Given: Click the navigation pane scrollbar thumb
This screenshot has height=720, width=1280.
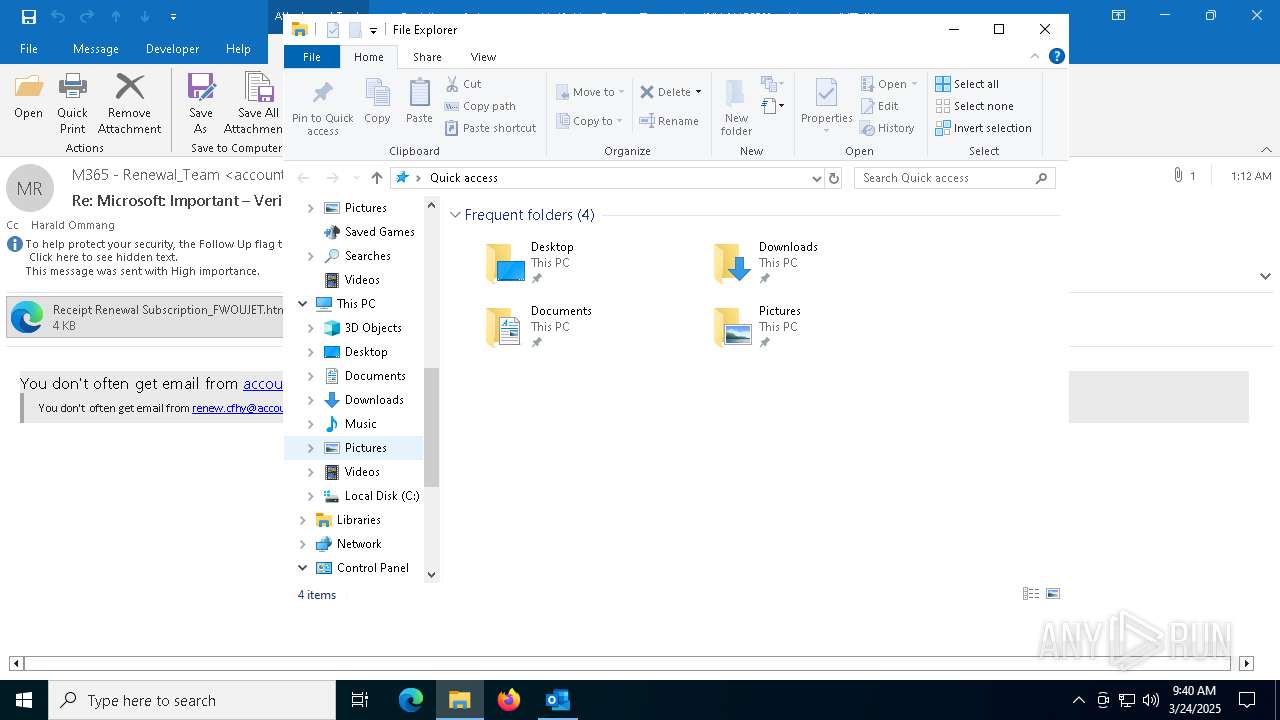Looking at the screenshot, I should click(432, 426).
